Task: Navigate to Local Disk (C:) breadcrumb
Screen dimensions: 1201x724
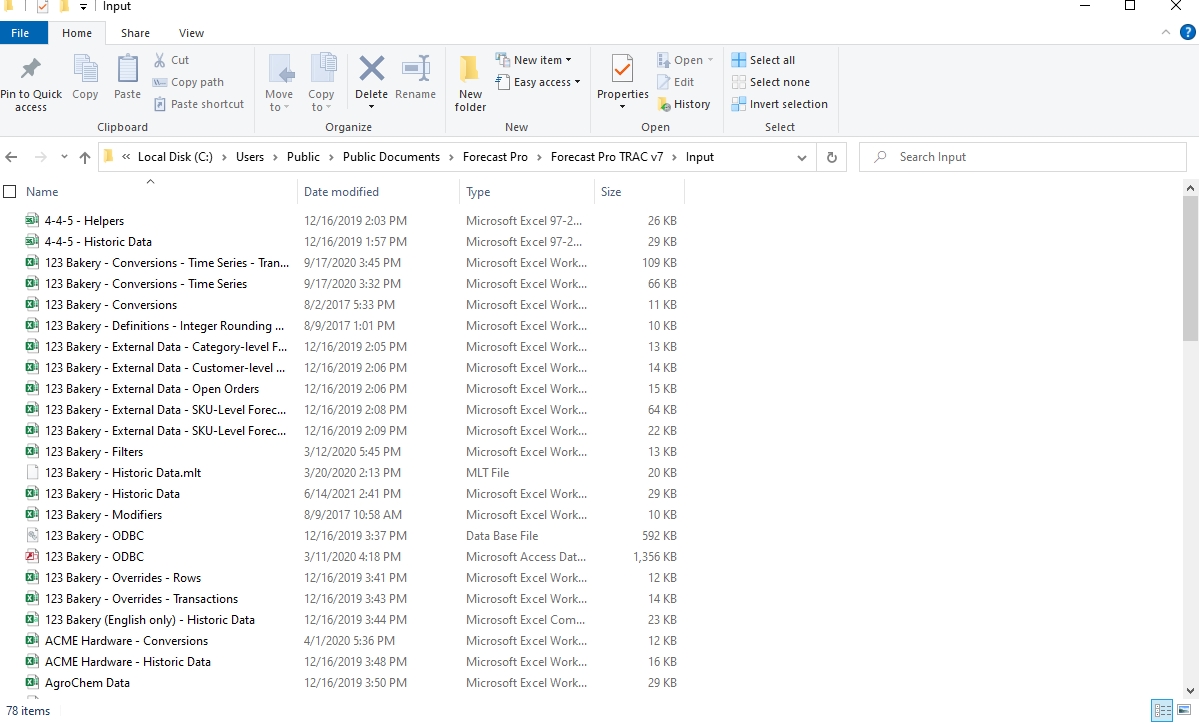Action: (175, 157)
